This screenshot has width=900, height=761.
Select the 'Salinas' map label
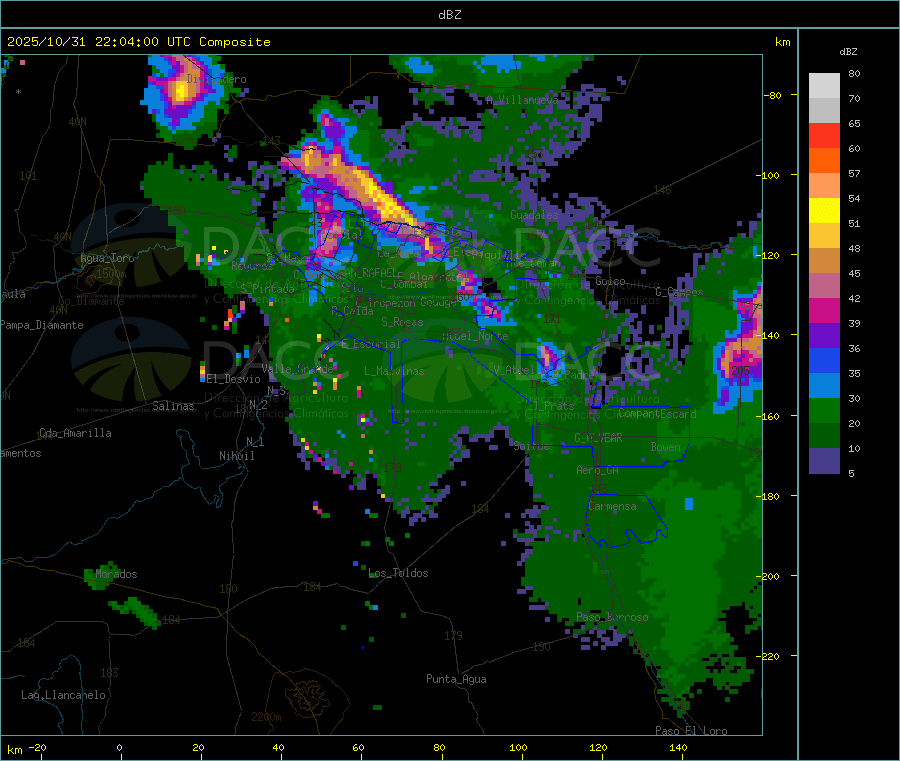tap(173, 406)
